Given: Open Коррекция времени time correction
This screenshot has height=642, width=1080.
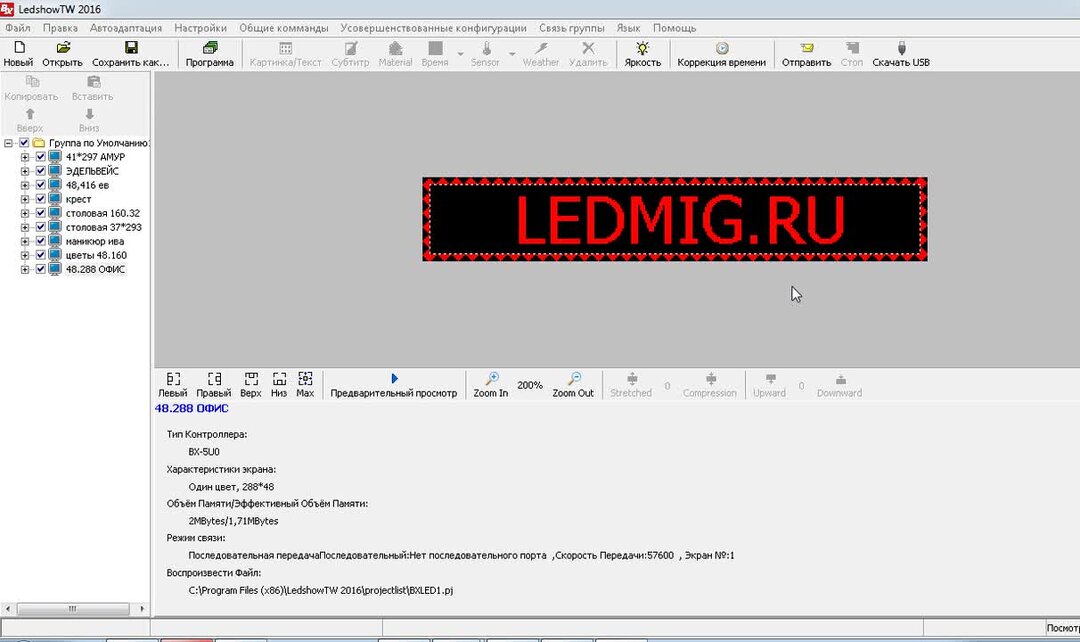Looking at the screenshot, I should point(722,48).
